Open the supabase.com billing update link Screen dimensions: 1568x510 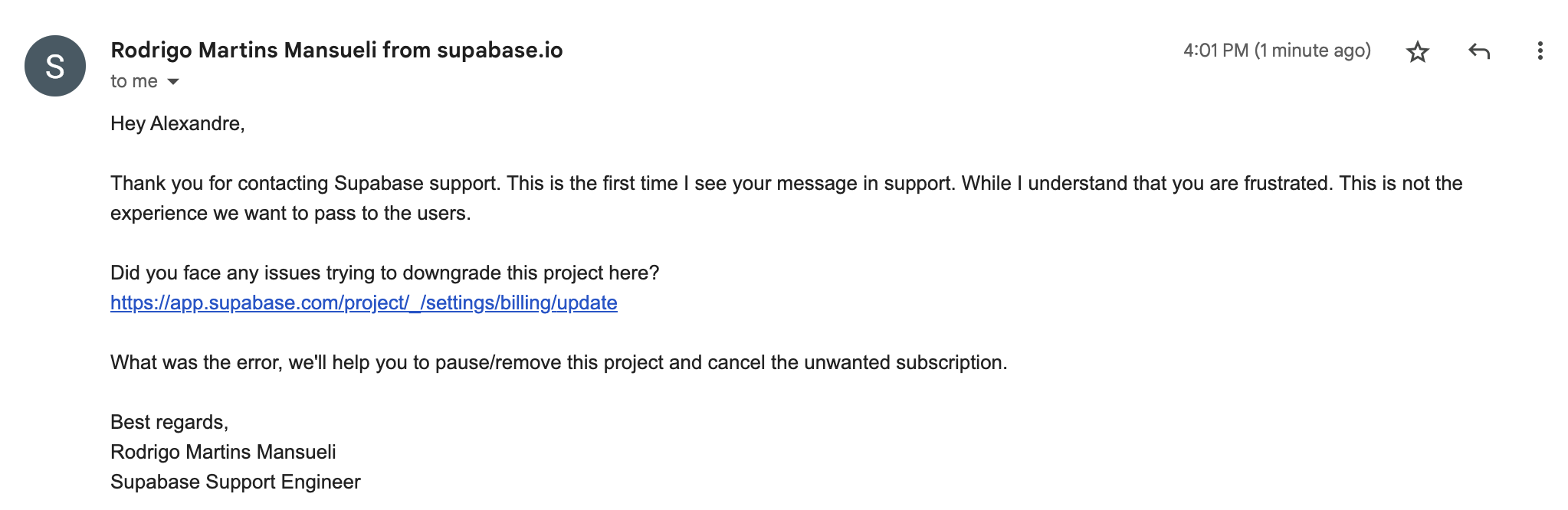pyautogui.click(x=363, y=303)
